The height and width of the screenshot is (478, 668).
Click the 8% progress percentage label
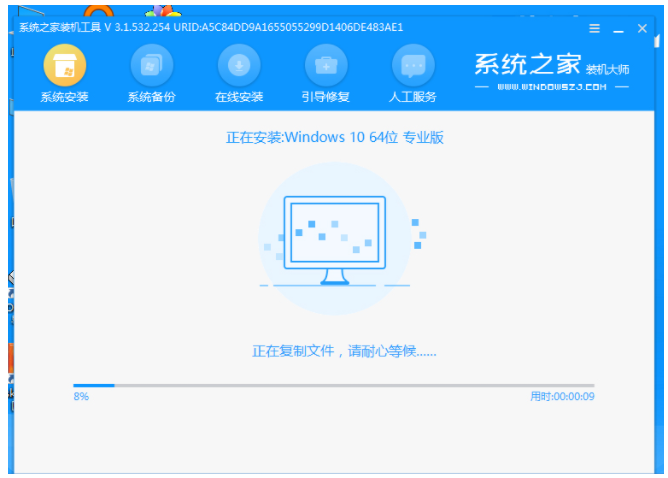tap(81, 397)
